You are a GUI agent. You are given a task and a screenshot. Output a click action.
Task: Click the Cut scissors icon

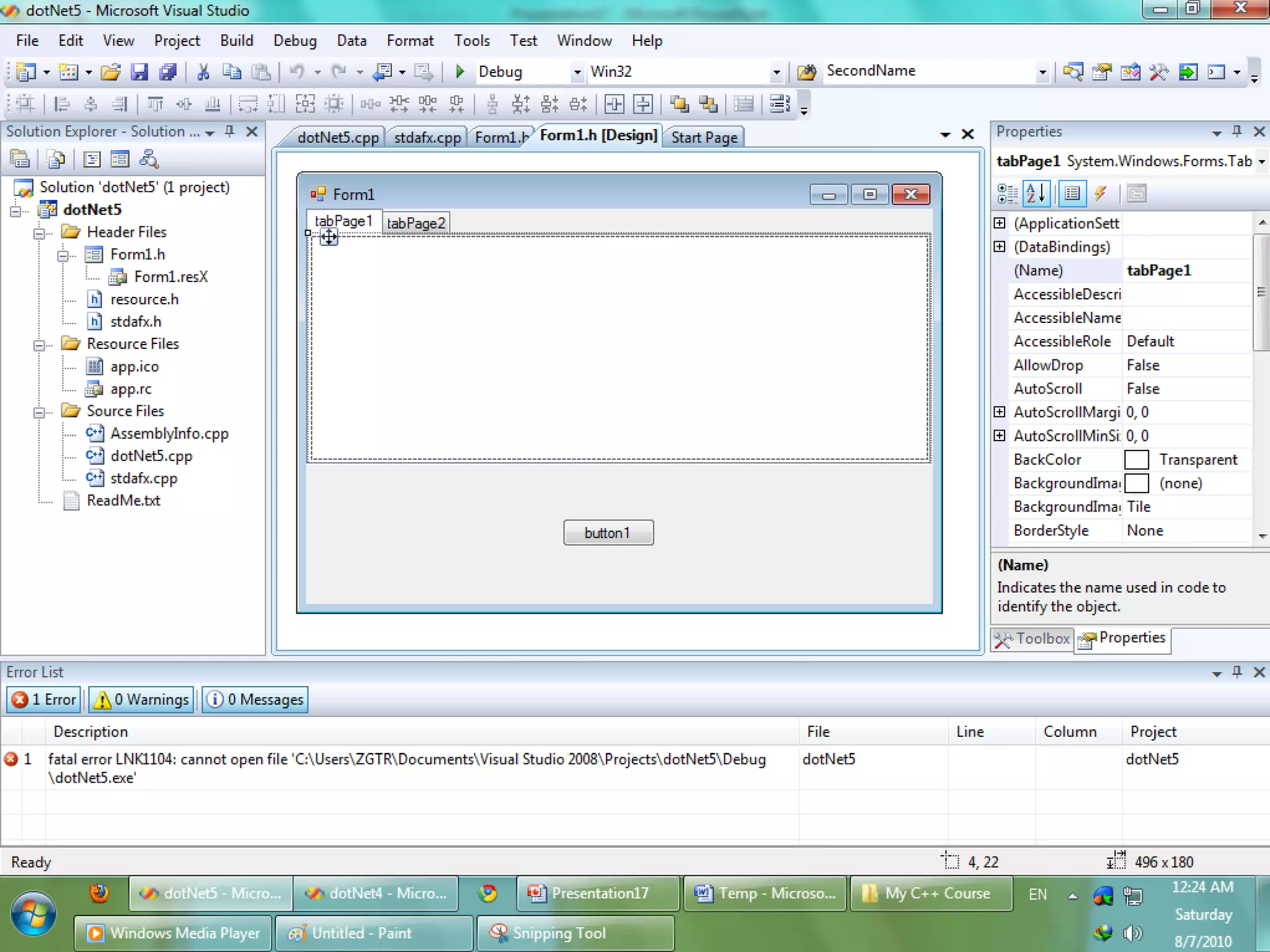point(203,72)
